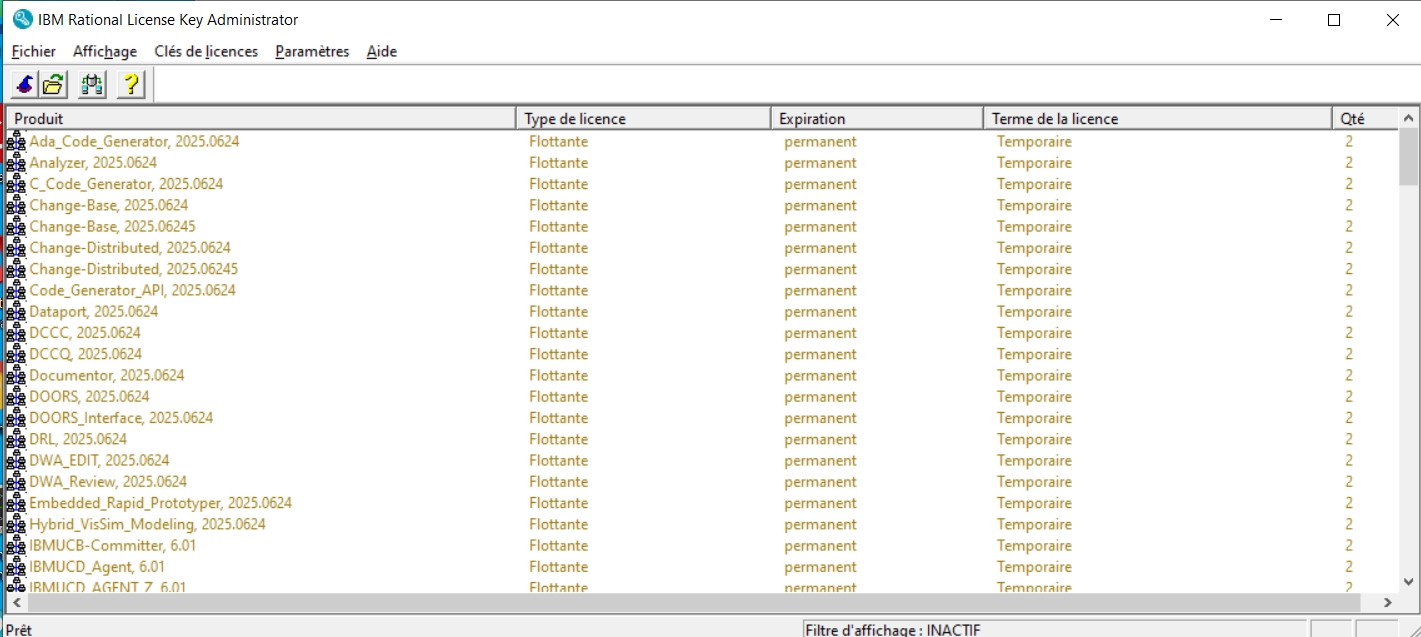The height and width of the screenshot is (637, 1421).
Task: Click the license server connection toolbar icon
Action: tap(92, 85)
